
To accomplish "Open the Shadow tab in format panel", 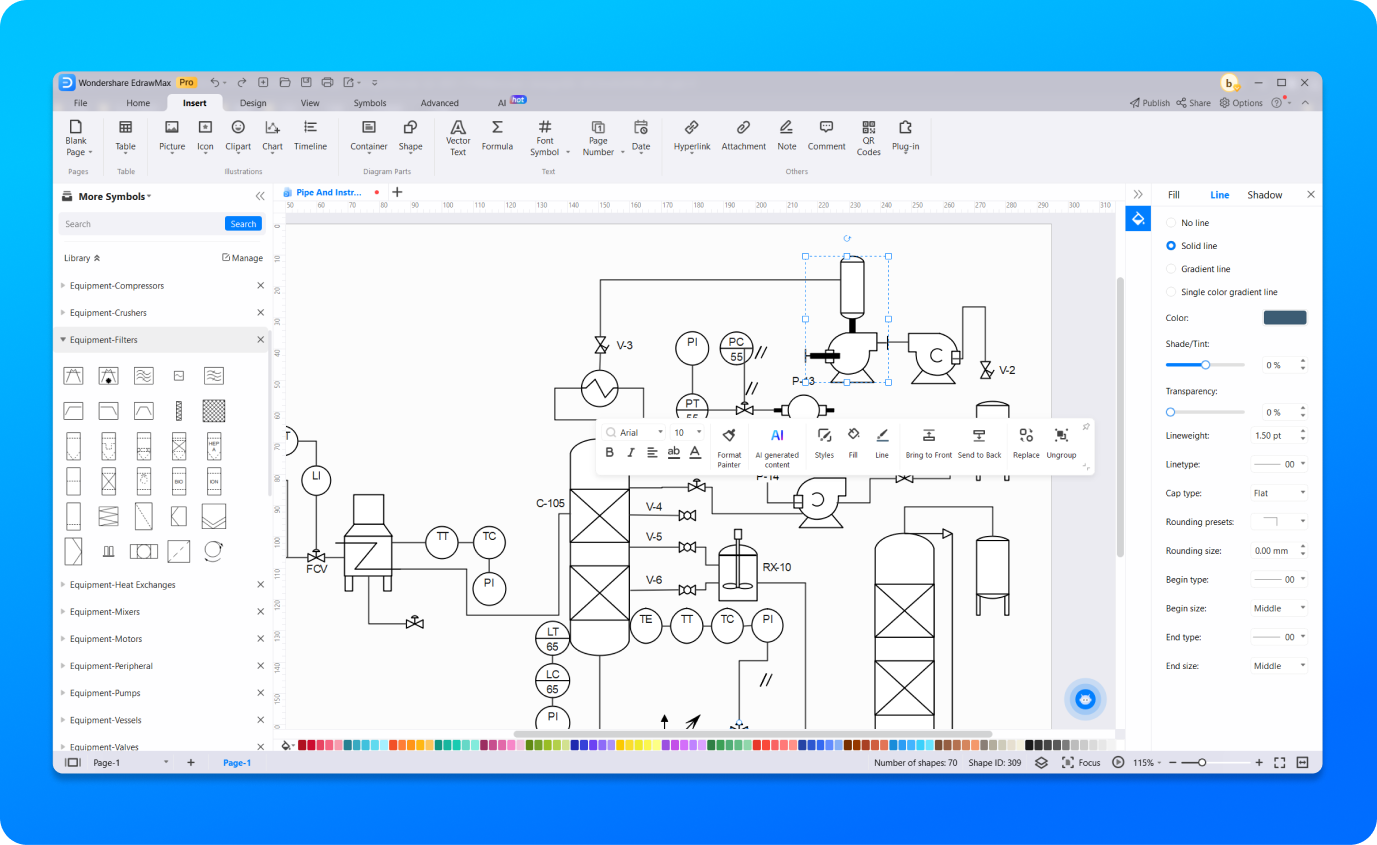I will pyautogui.click(x=1264, y=195).
